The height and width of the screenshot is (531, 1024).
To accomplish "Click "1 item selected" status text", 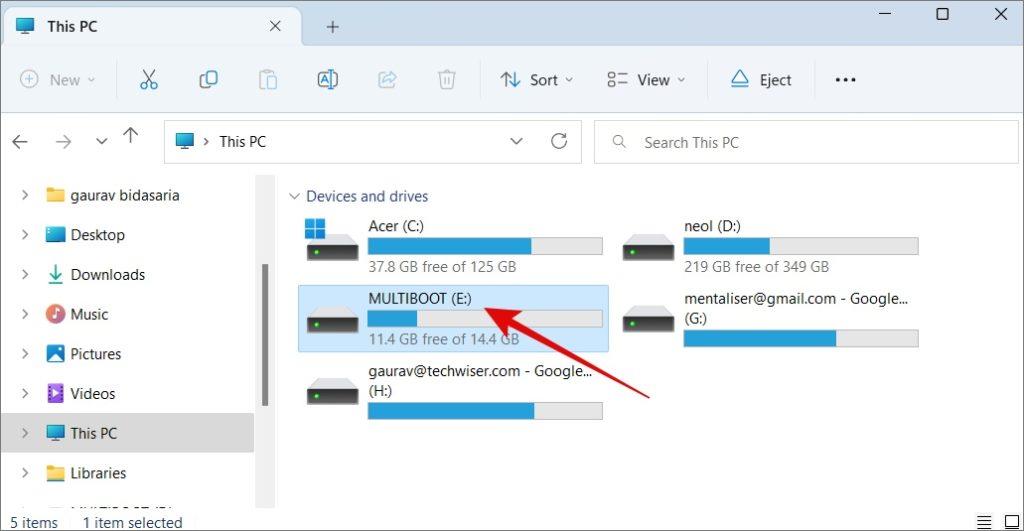I will [x=133, y=523].
